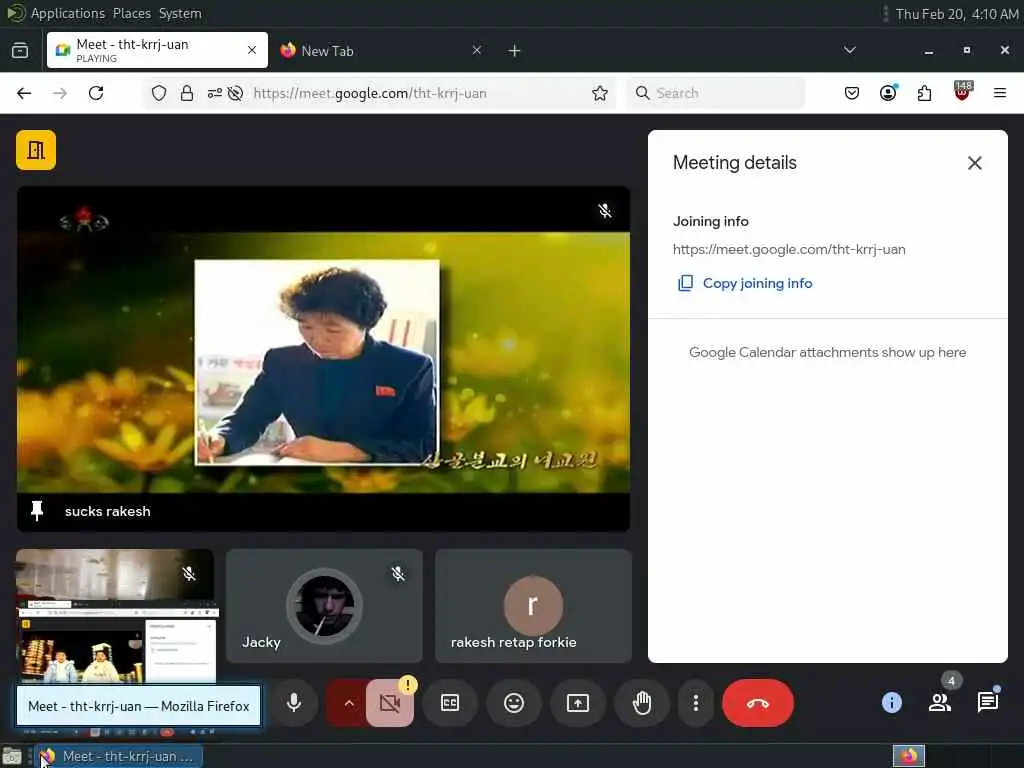
Task: Reload the current page
Action: [96, 93]
